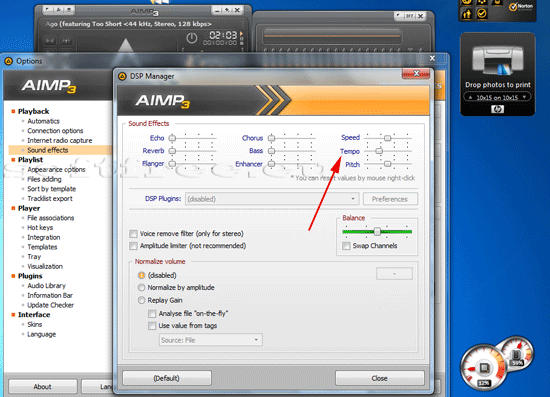Open Internet radio capture page
The image size is (550, 397).
pos(60,140)
